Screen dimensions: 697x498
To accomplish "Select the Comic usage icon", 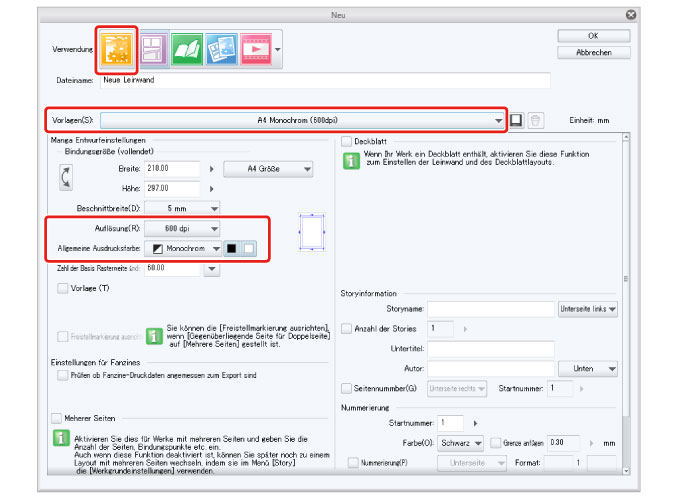I will [x=152, y=49].
